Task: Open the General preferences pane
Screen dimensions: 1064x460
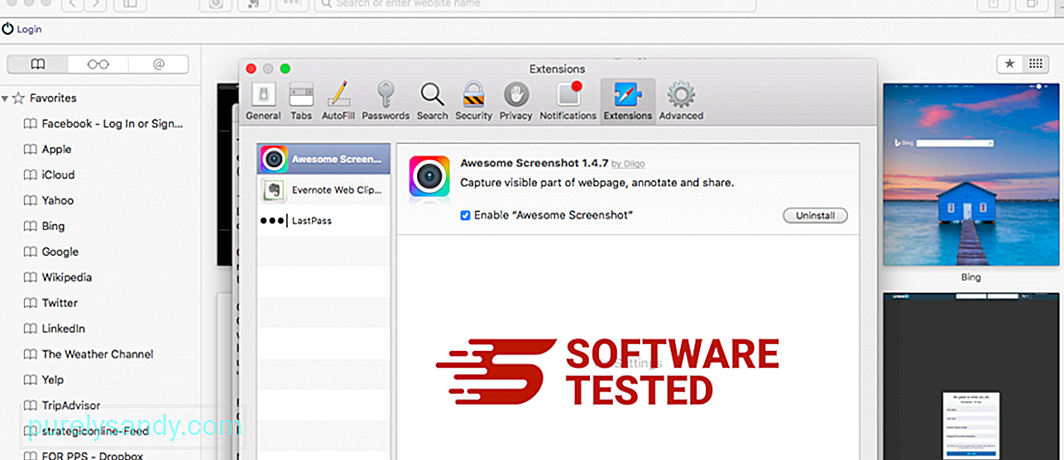Action: [x=263, y=100]
